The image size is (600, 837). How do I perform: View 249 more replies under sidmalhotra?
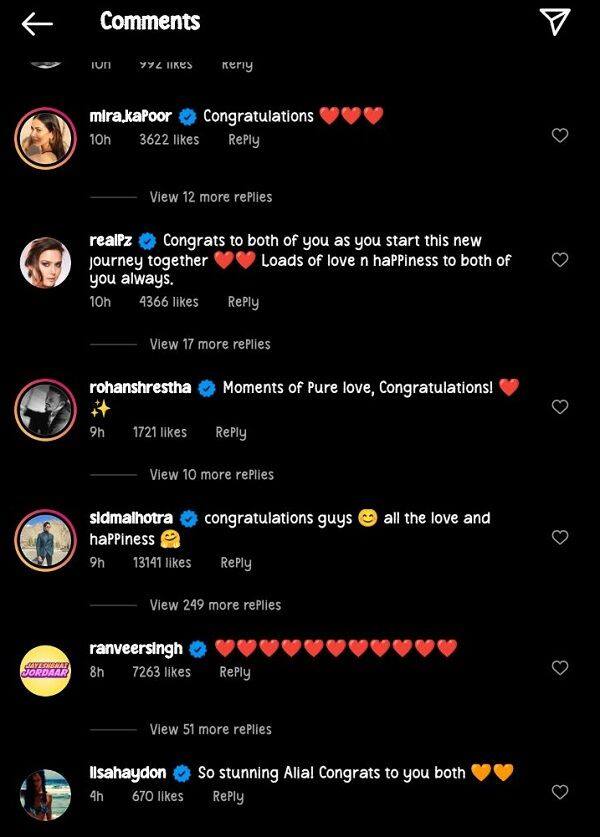(215, 605)
